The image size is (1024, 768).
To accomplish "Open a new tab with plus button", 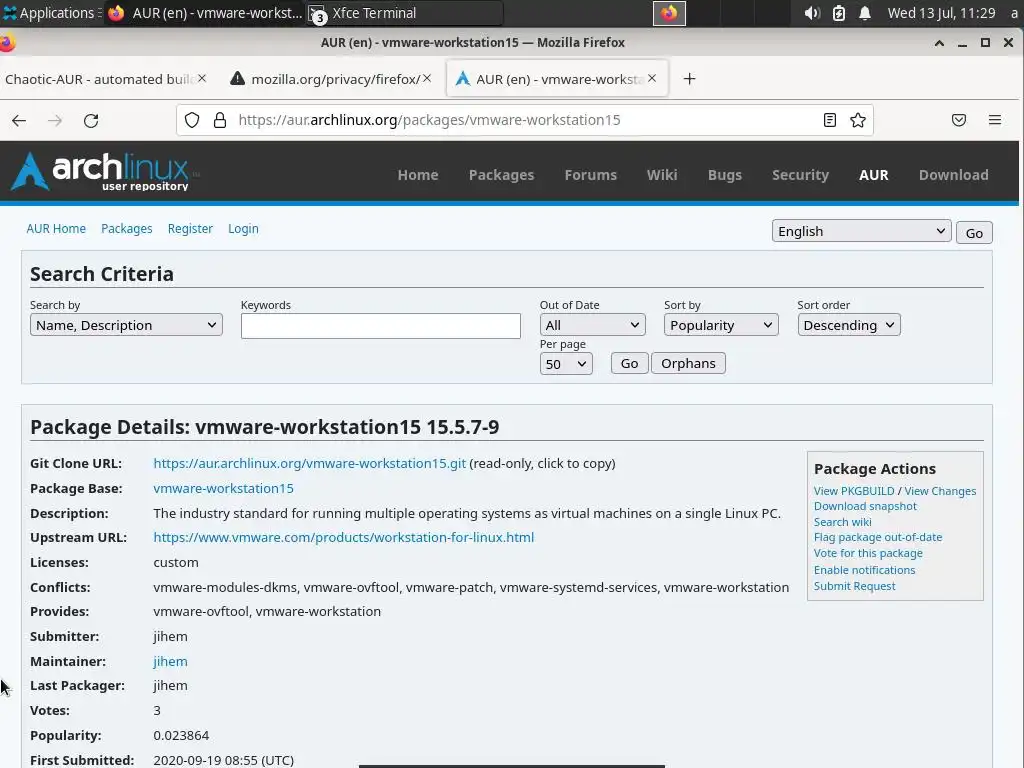I will point(689,79).
